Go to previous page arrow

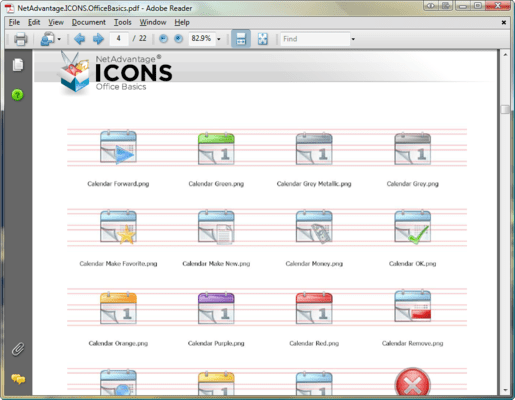(79, 39)
